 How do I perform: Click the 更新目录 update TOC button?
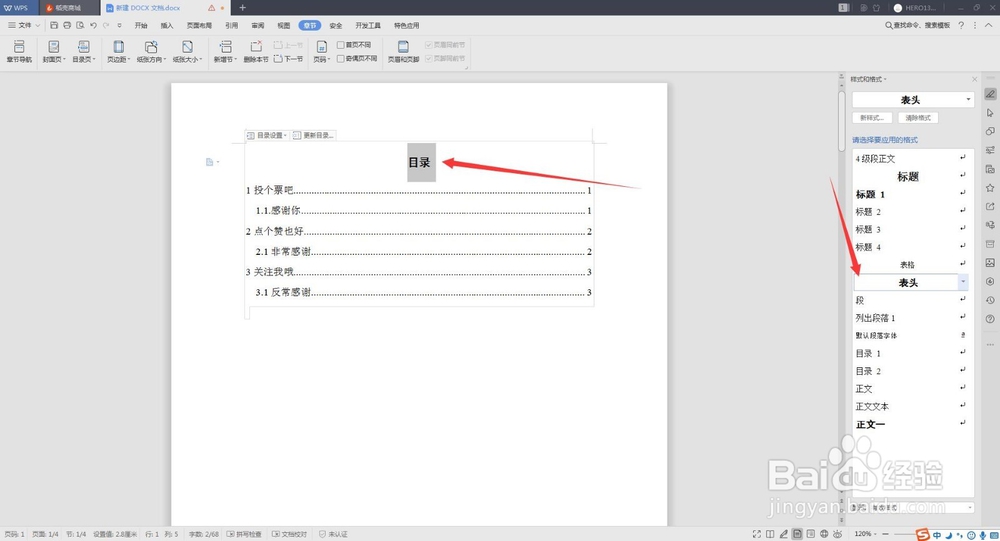314,135
